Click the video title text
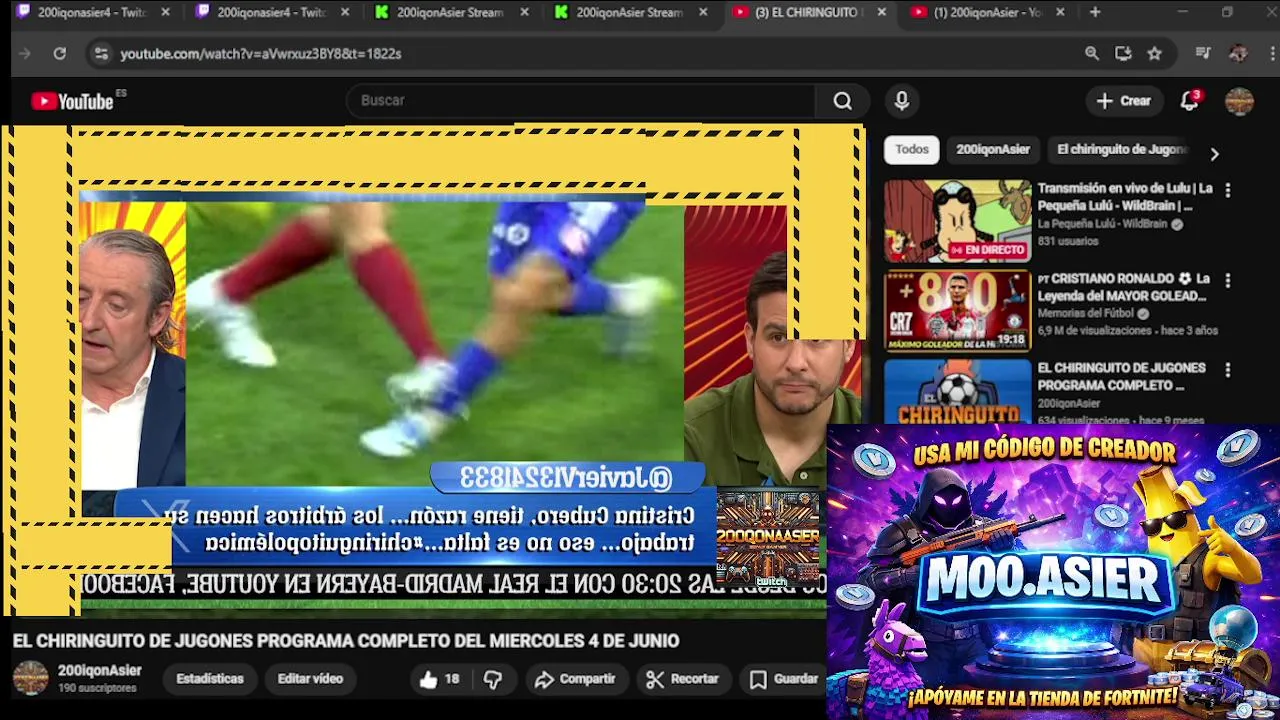This screenshot has height=720, width=1280. tap(346, 641)
